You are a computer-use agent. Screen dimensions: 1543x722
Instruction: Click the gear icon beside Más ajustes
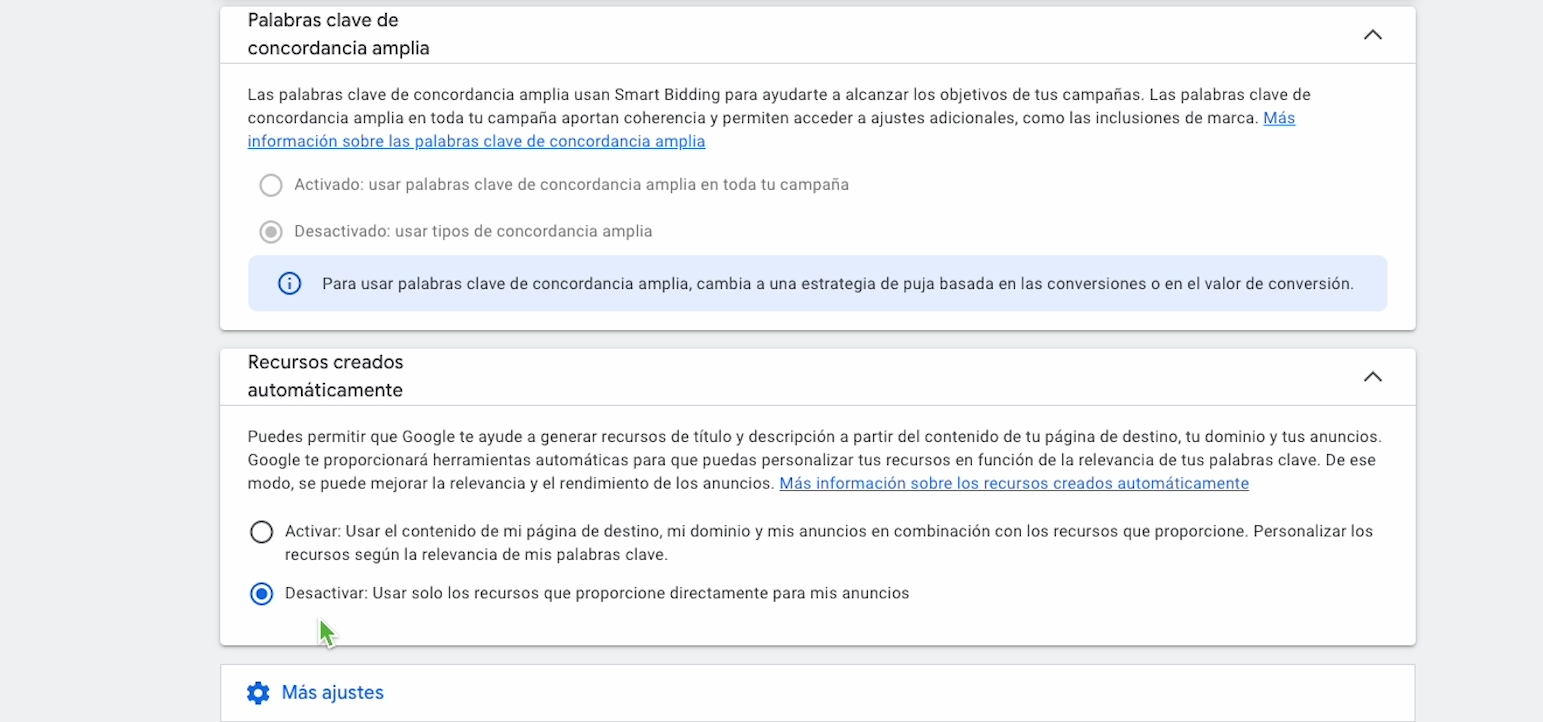tap(258, 693)
